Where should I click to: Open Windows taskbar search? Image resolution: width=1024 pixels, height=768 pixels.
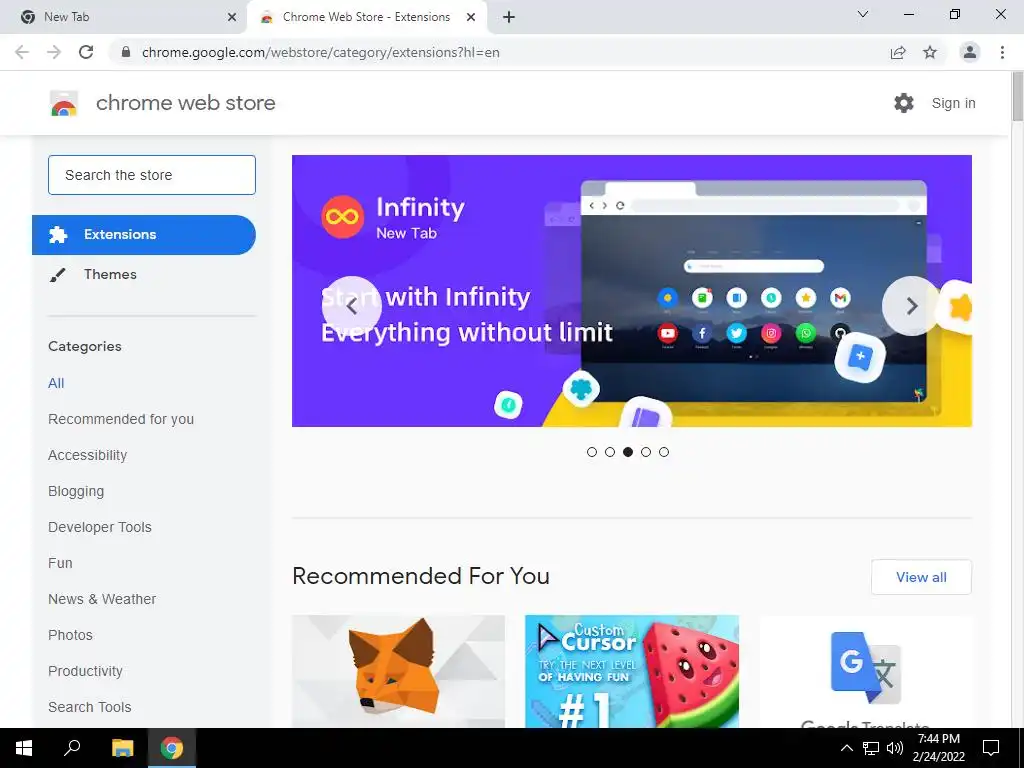[72, 748]
